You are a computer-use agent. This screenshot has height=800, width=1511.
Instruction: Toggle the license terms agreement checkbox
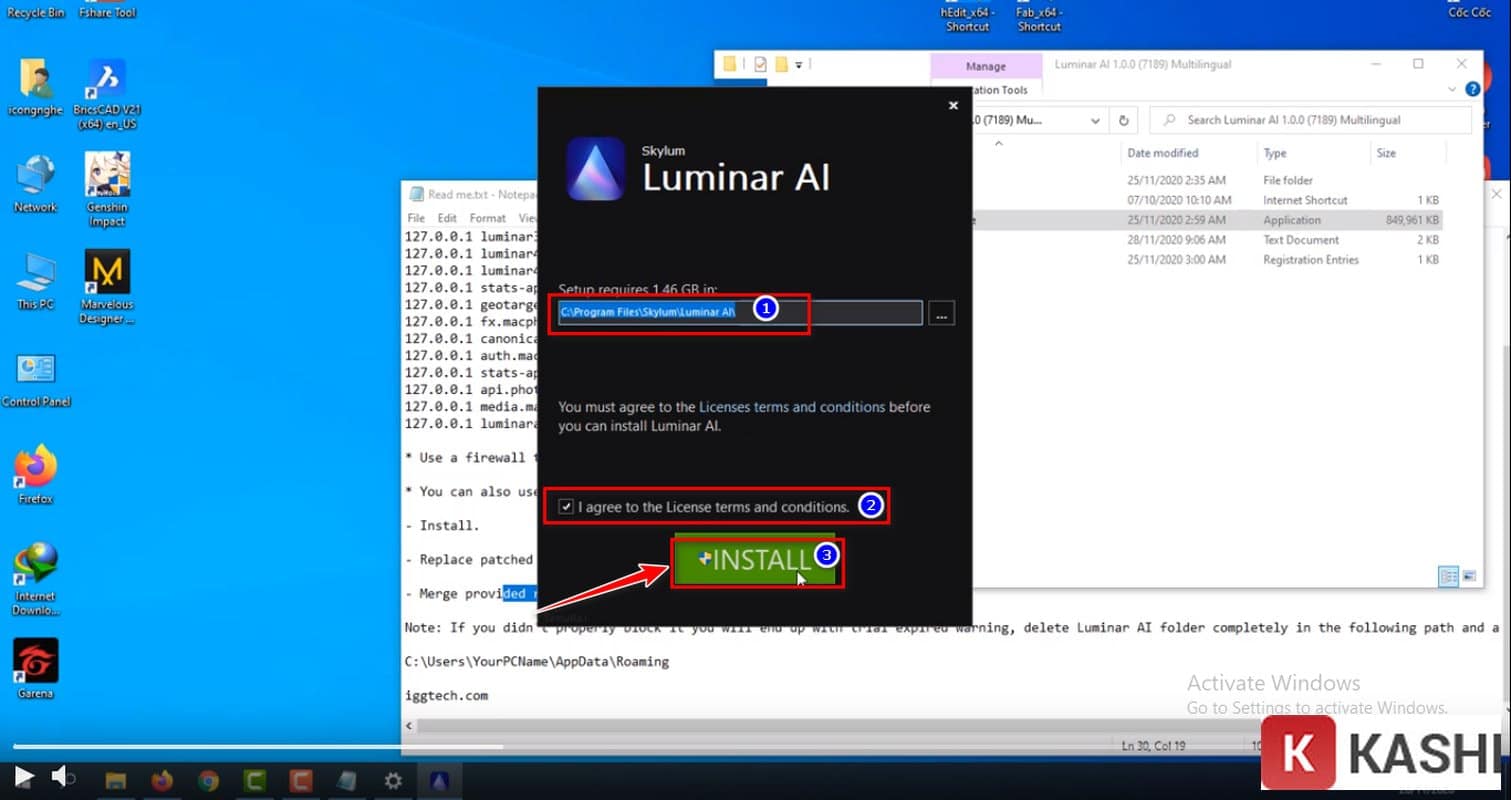566,507
